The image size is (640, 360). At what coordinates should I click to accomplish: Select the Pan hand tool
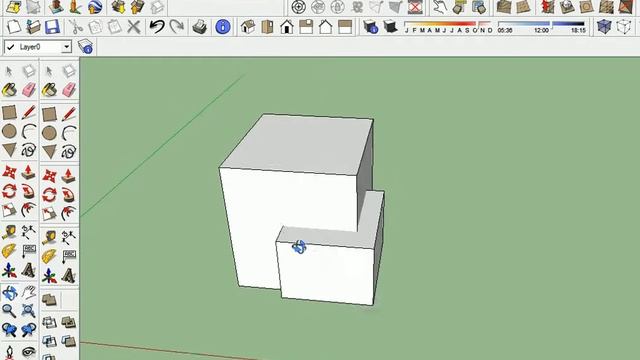pos(29,292)
